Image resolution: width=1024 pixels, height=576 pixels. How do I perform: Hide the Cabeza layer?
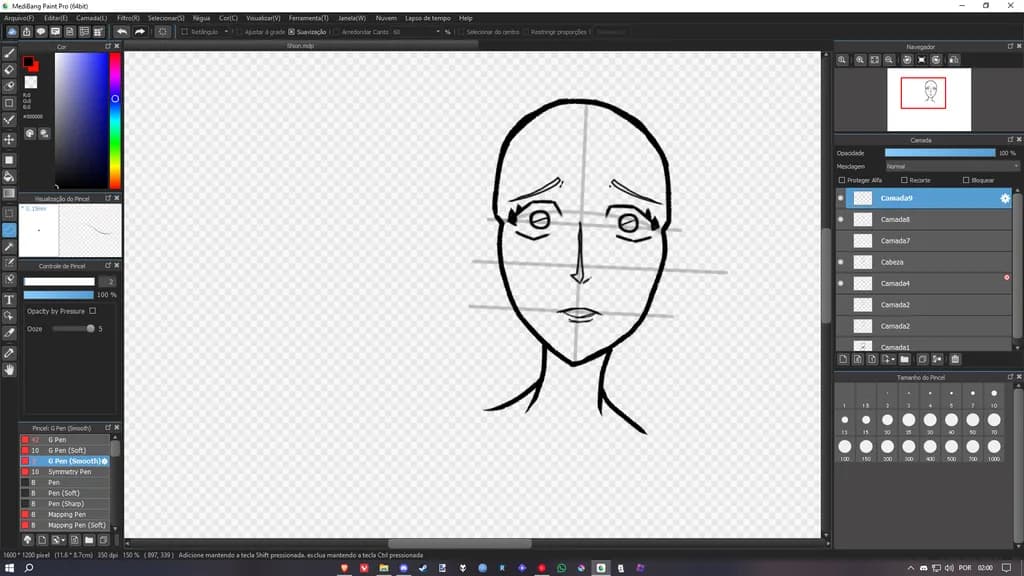tap(840, 262)
